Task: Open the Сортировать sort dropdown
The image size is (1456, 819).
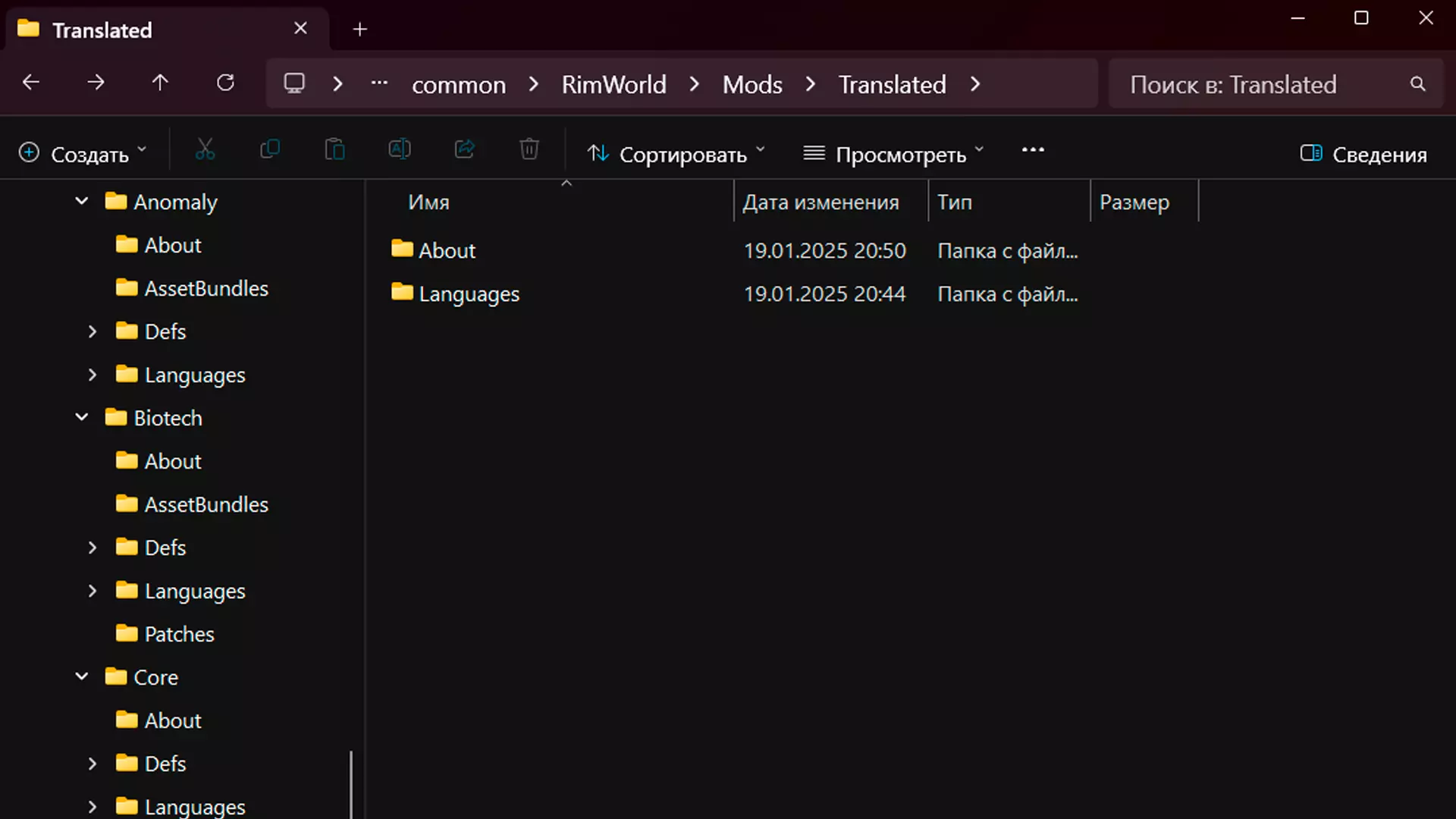Action: tap(676, 154)
